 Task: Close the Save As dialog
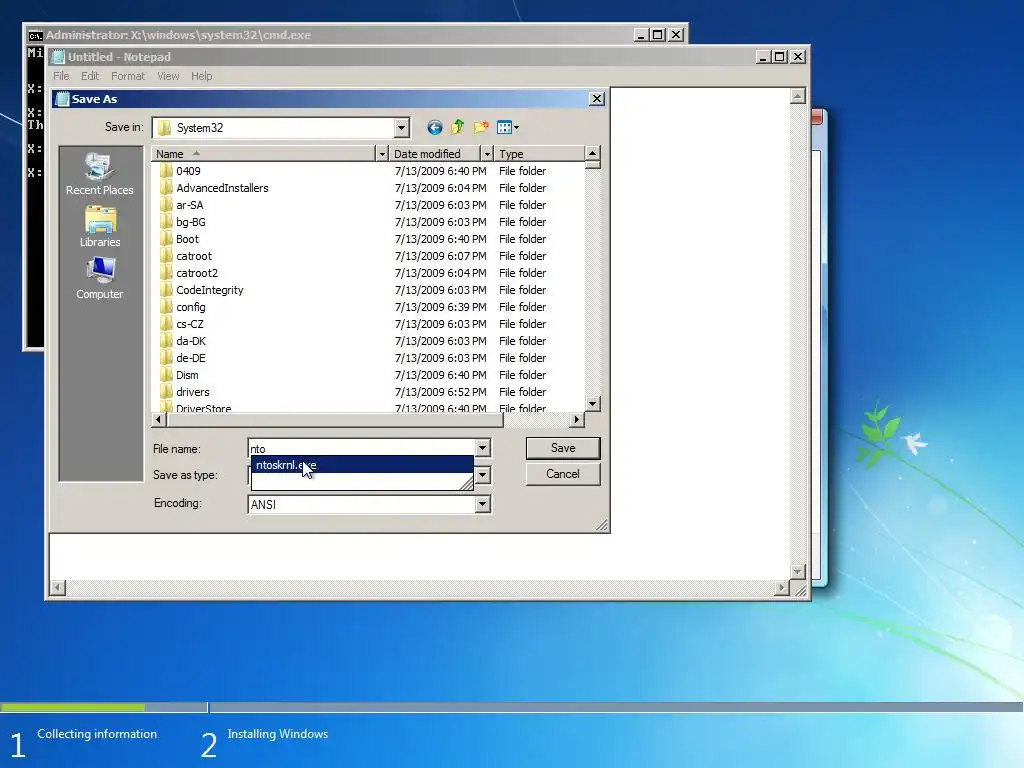(597, 99)
